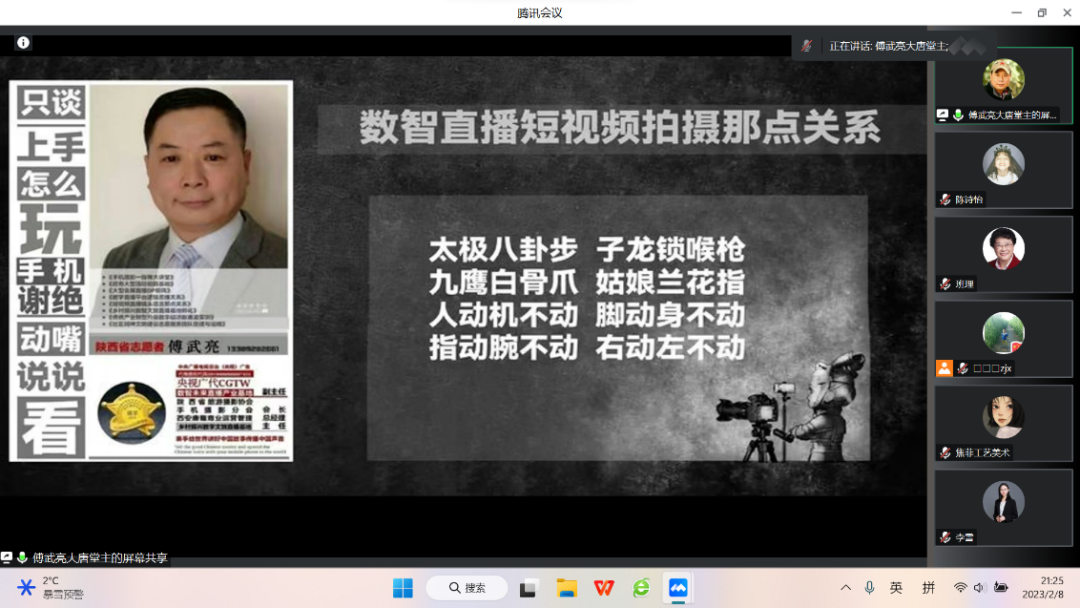Viewport: 1080px width, 608px height.
Task: Toggle input language 英 indicator
Action: pyautogui.click(x=897, y=588)
